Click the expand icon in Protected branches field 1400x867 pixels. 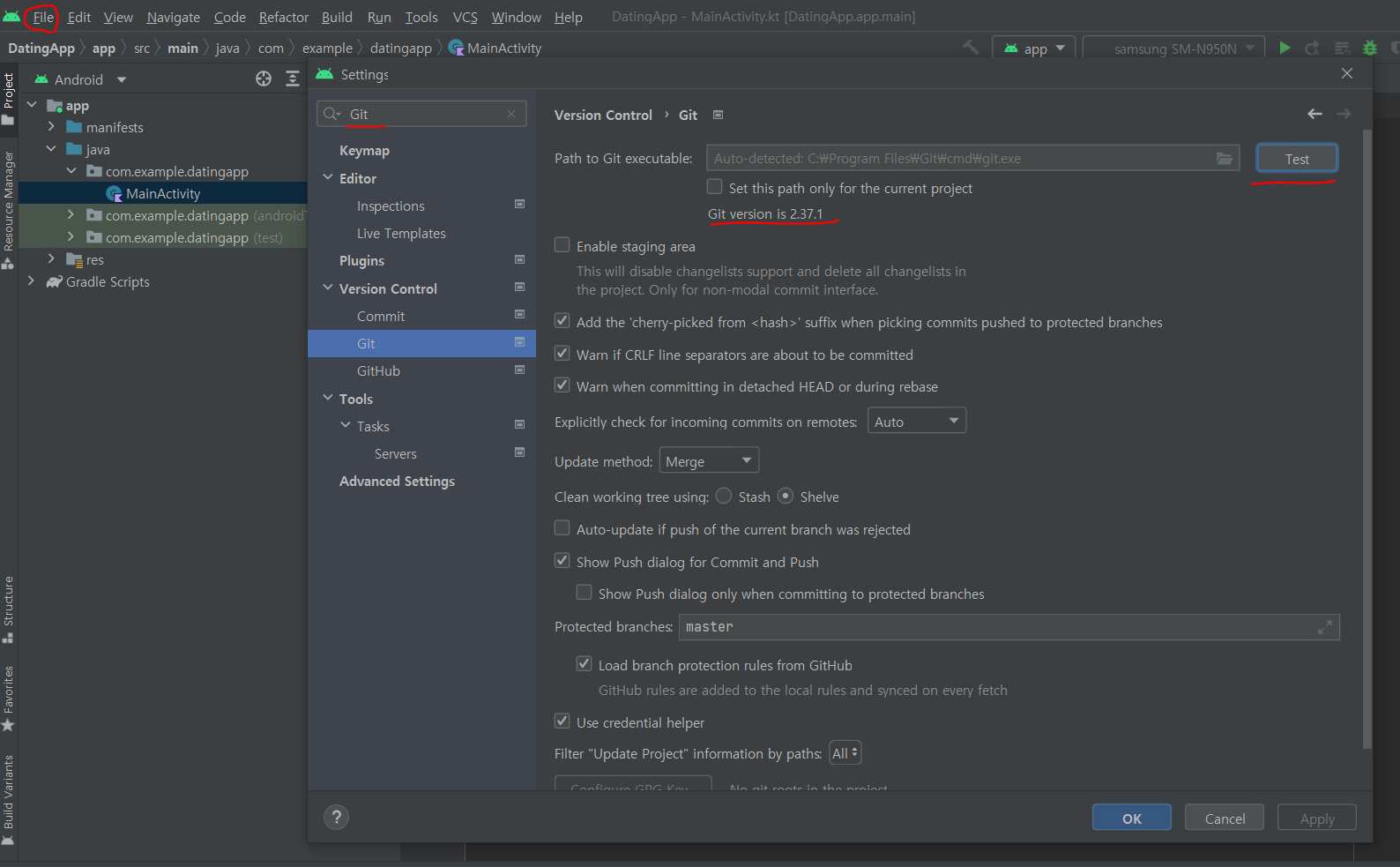coord(1324,627)
